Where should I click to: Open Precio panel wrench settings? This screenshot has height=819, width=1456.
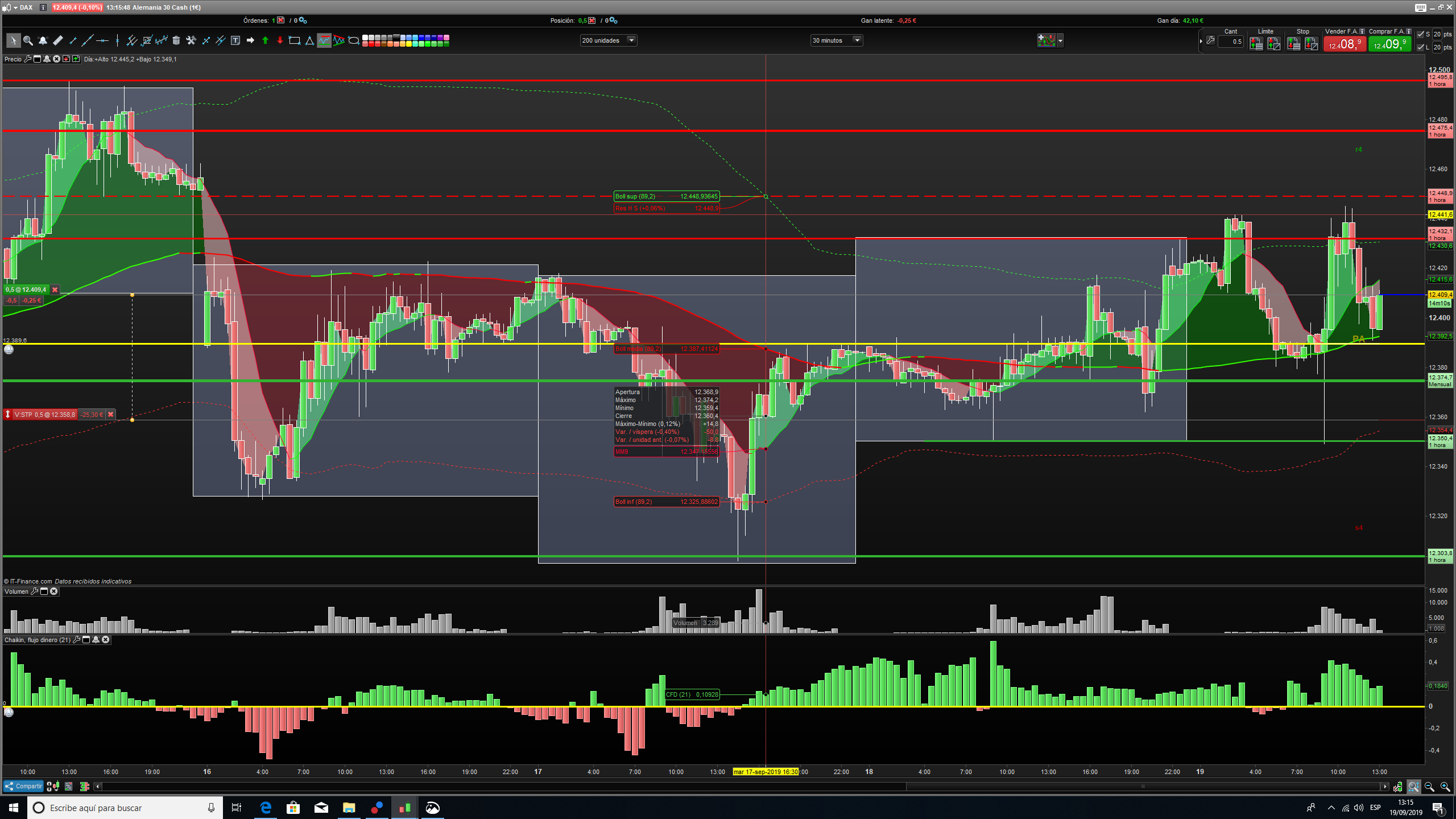pos(27,59)
